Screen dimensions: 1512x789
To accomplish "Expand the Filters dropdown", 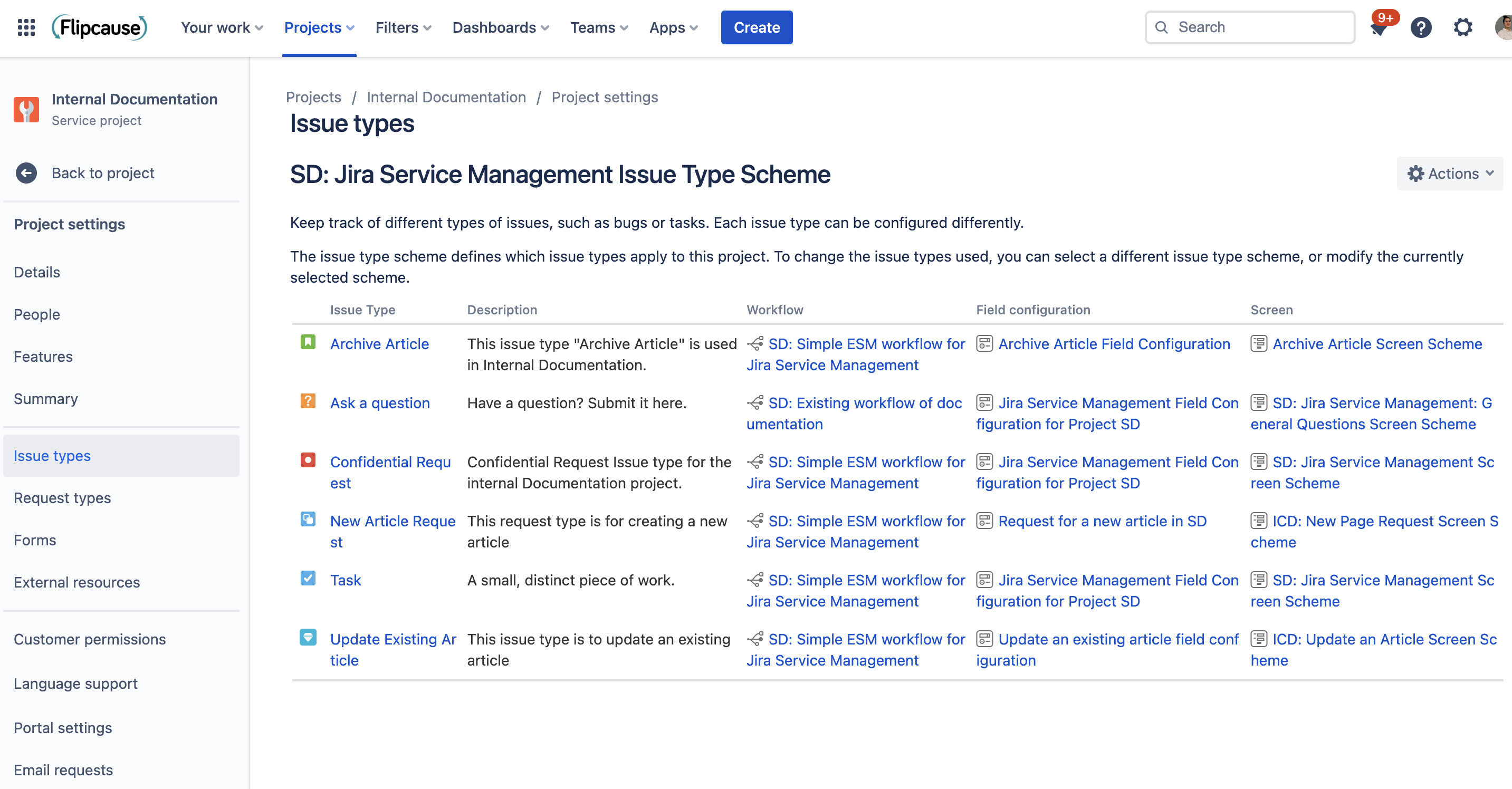I will click(404, 27).
